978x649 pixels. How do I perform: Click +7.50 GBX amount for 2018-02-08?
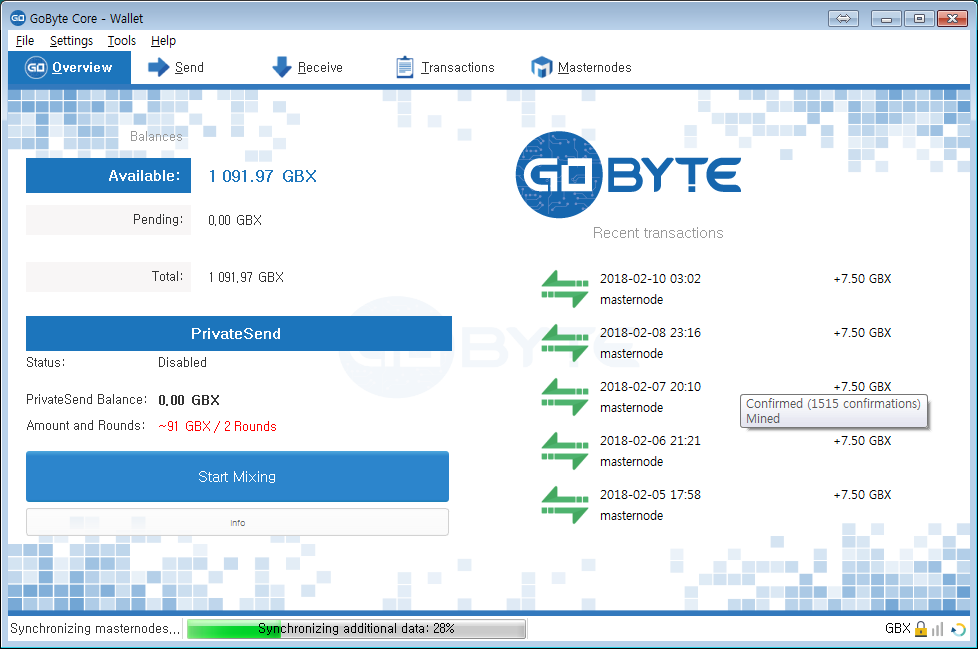tap(863, 333)
